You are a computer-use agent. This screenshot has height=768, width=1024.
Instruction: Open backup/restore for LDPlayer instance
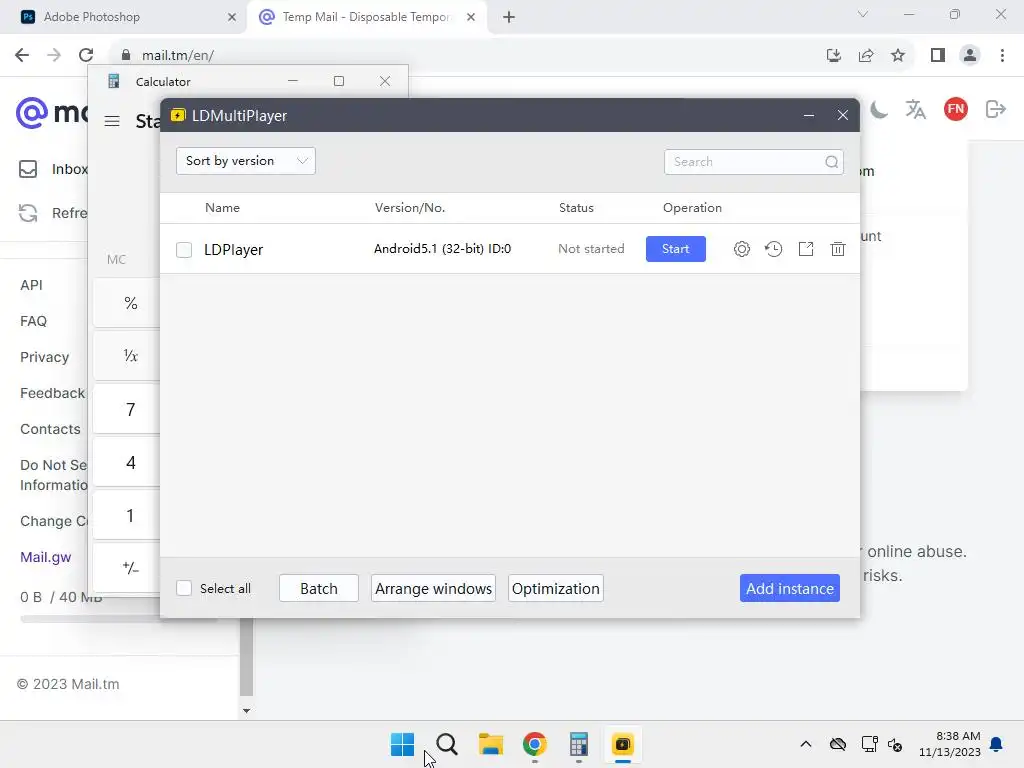[x=773, y=249]
